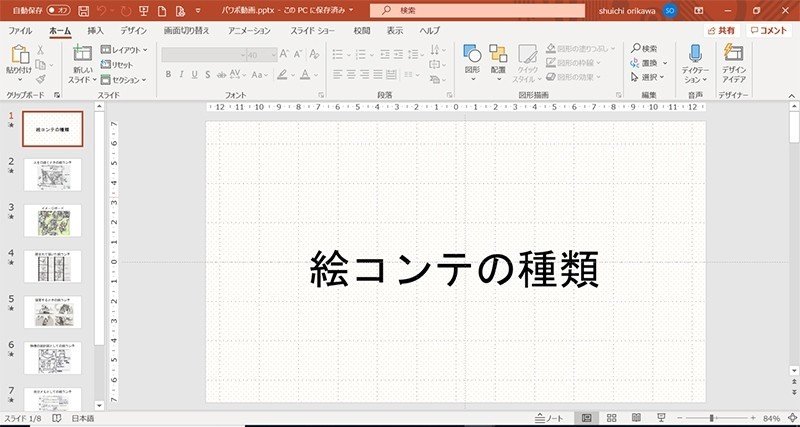Click the numbered list icon
The height and width of the screenshot is (427, 800).
(x=361, y=54)
